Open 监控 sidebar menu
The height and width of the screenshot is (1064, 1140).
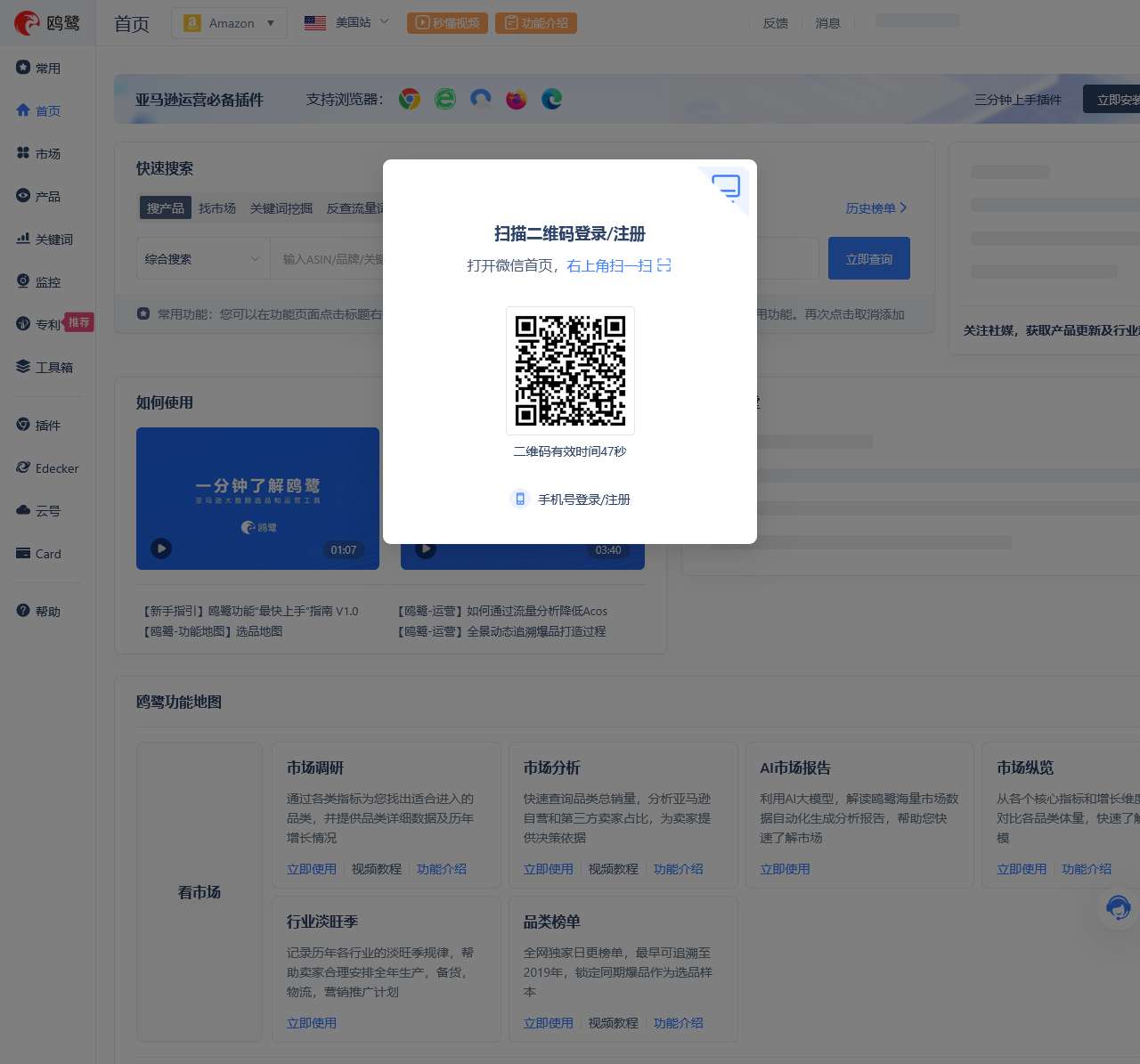click(38, 281)
